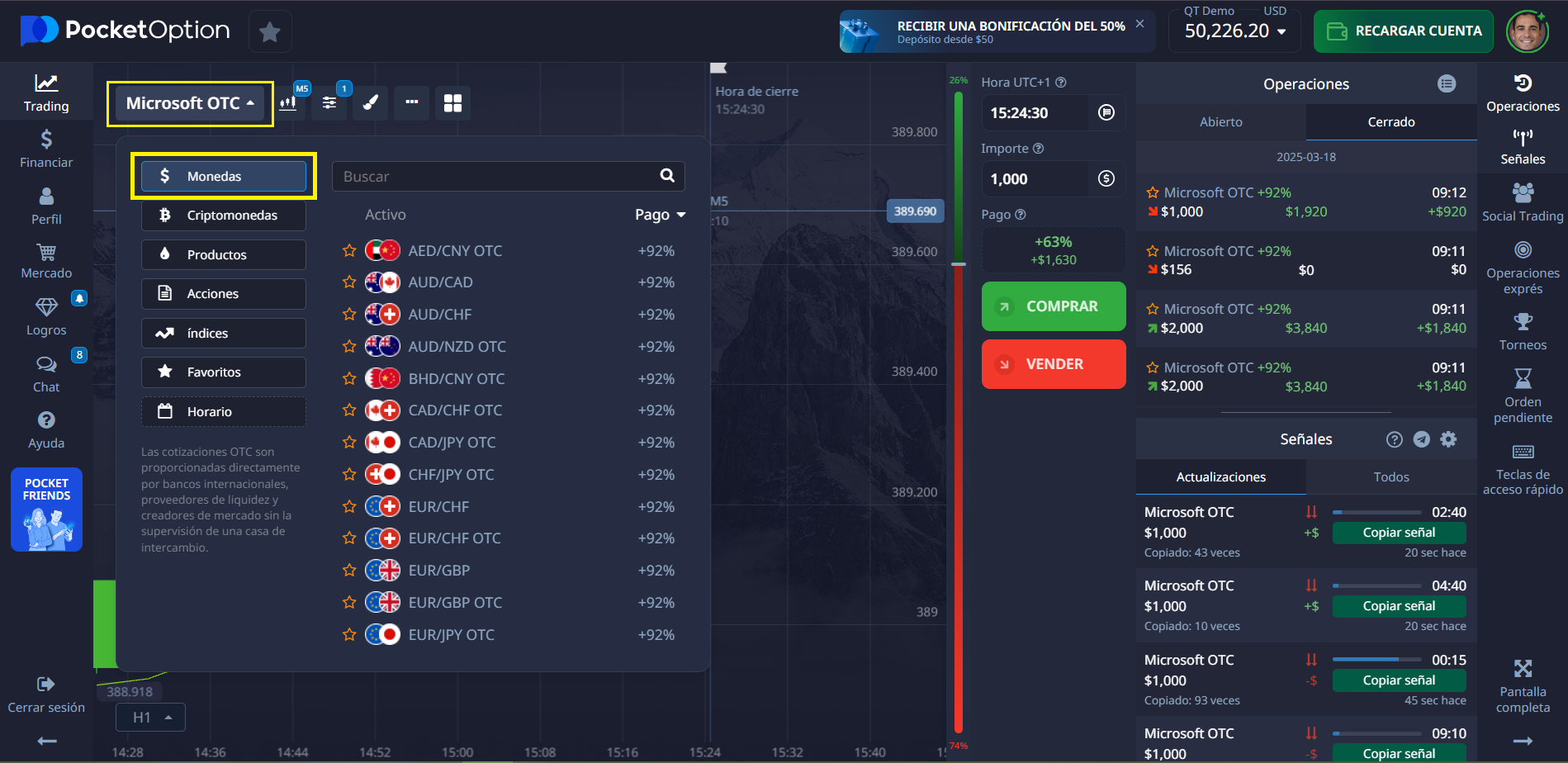Open the expiration time picker icon
Screen dimensions: 1568x763
(1106, 112)
